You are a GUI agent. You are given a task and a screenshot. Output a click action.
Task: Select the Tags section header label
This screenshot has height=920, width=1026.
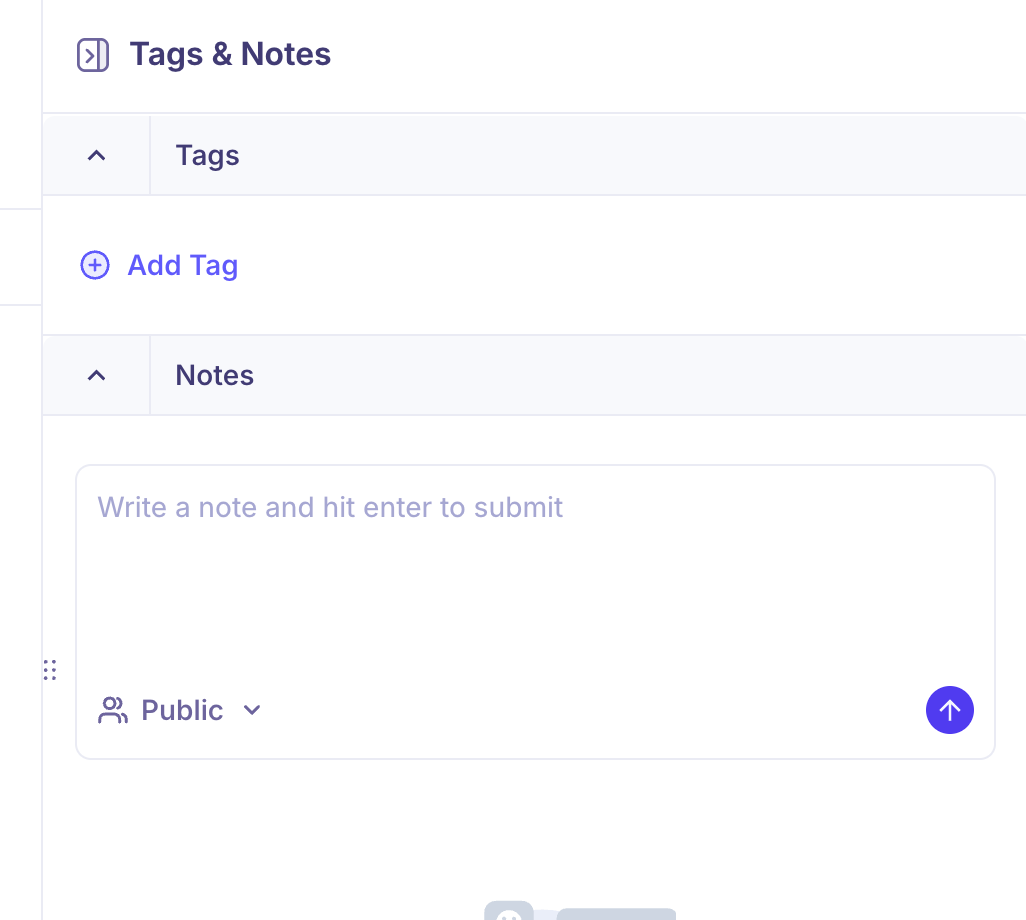pyautogui.click(x=207, y=155)
